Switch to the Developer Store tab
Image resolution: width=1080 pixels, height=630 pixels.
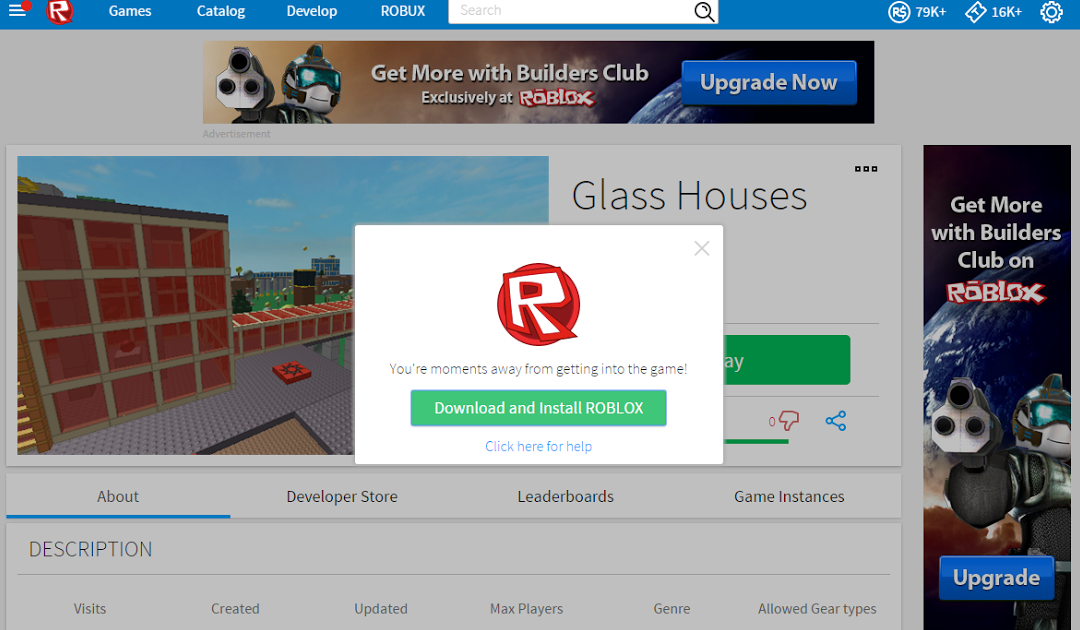342,496
